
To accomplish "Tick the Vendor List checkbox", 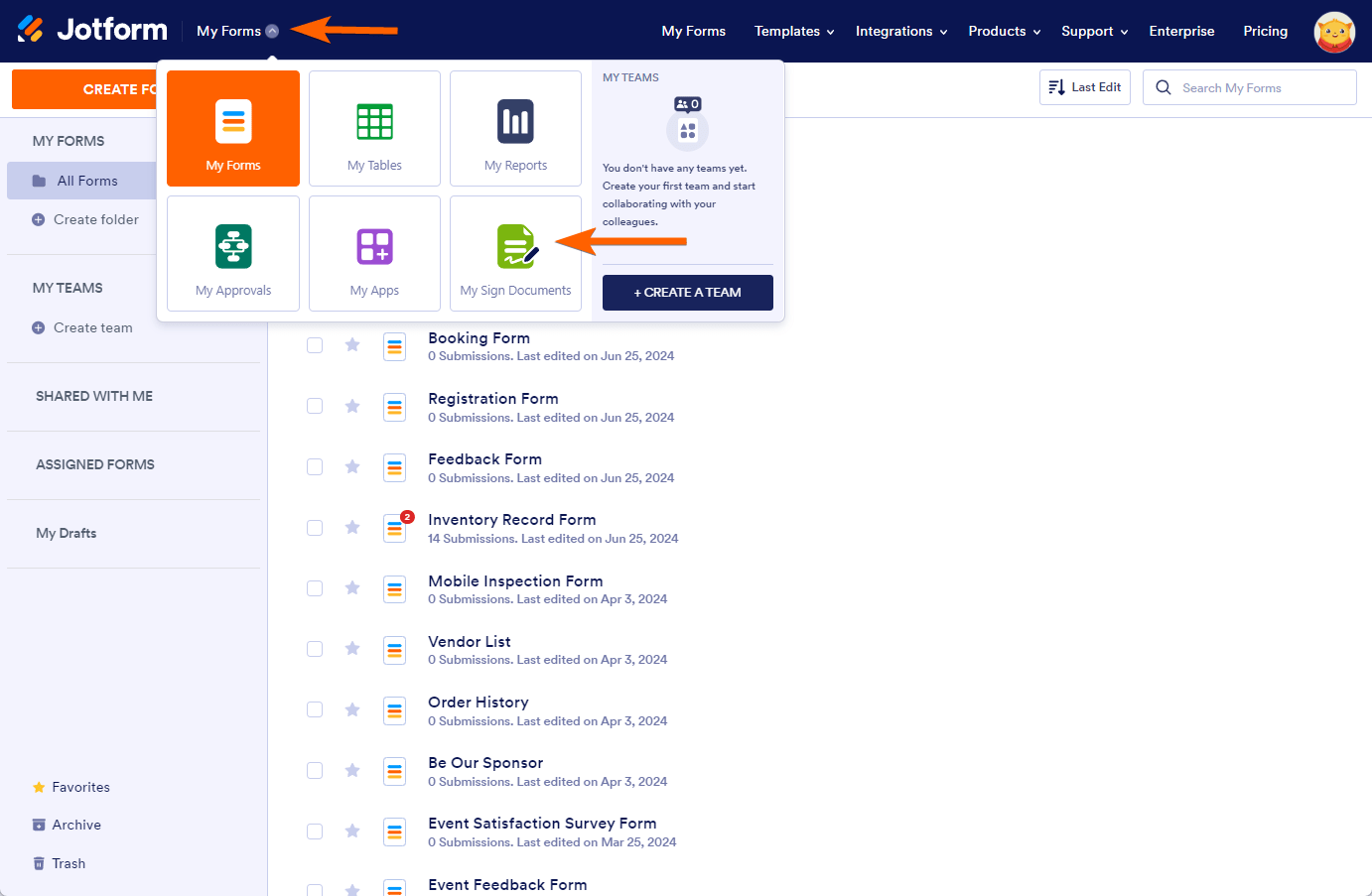I will tap(315, 649).
